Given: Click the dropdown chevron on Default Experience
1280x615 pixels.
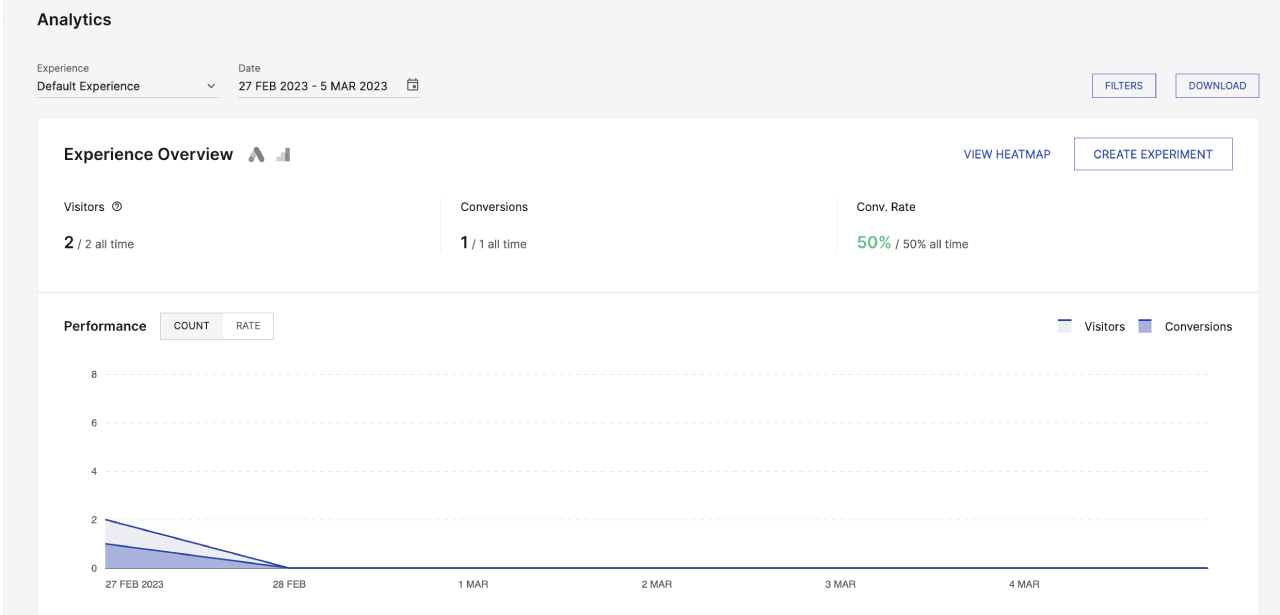Looking at the screenshot, I should (211, 86).
